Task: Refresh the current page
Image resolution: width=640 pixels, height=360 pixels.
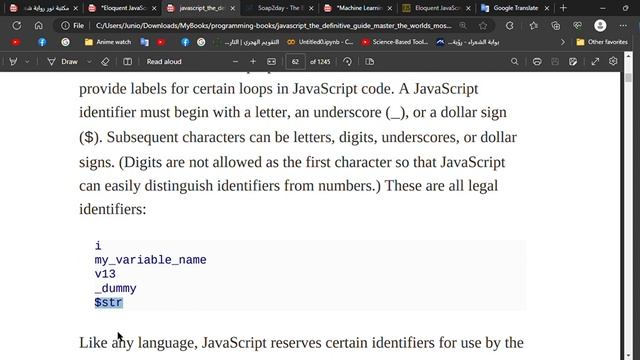Action: click(17, 26)
